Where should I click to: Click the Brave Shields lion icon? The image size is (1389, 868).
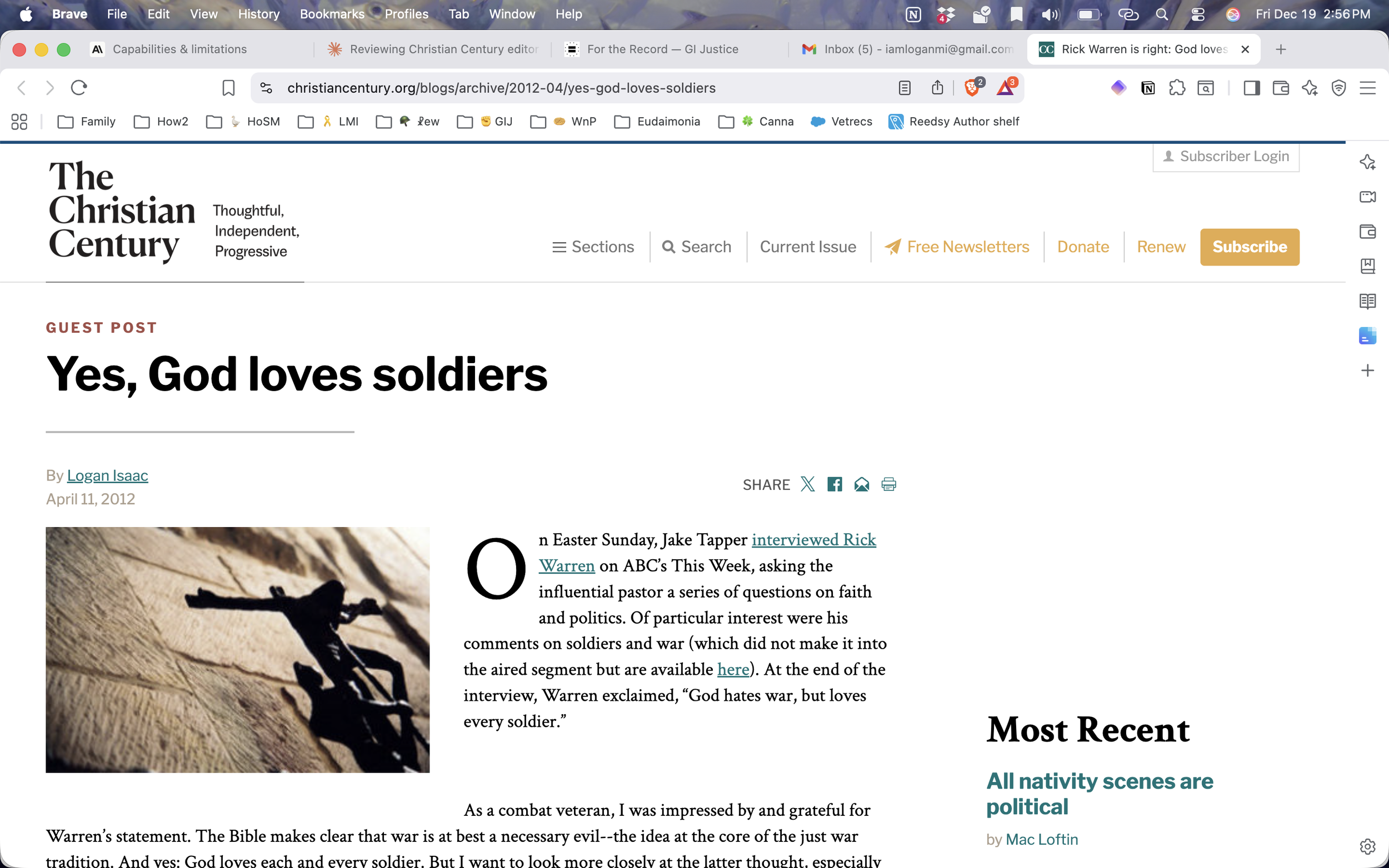click(972, 88)
